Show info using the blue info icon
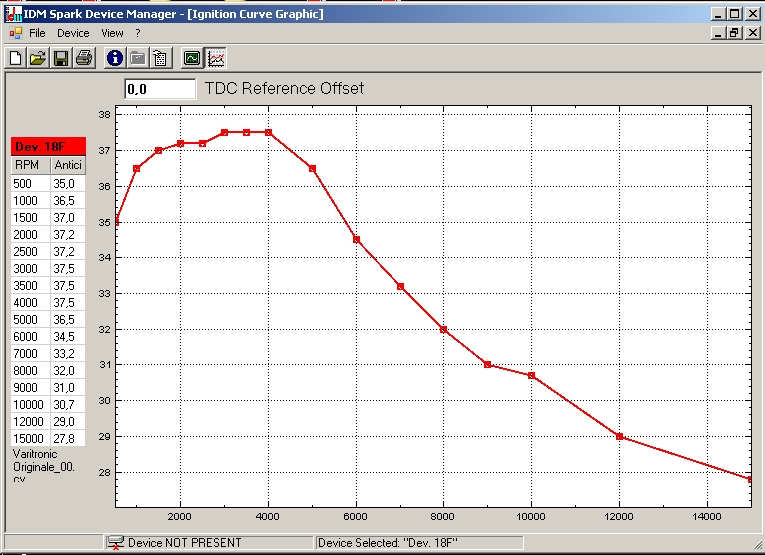 point(114,58)
